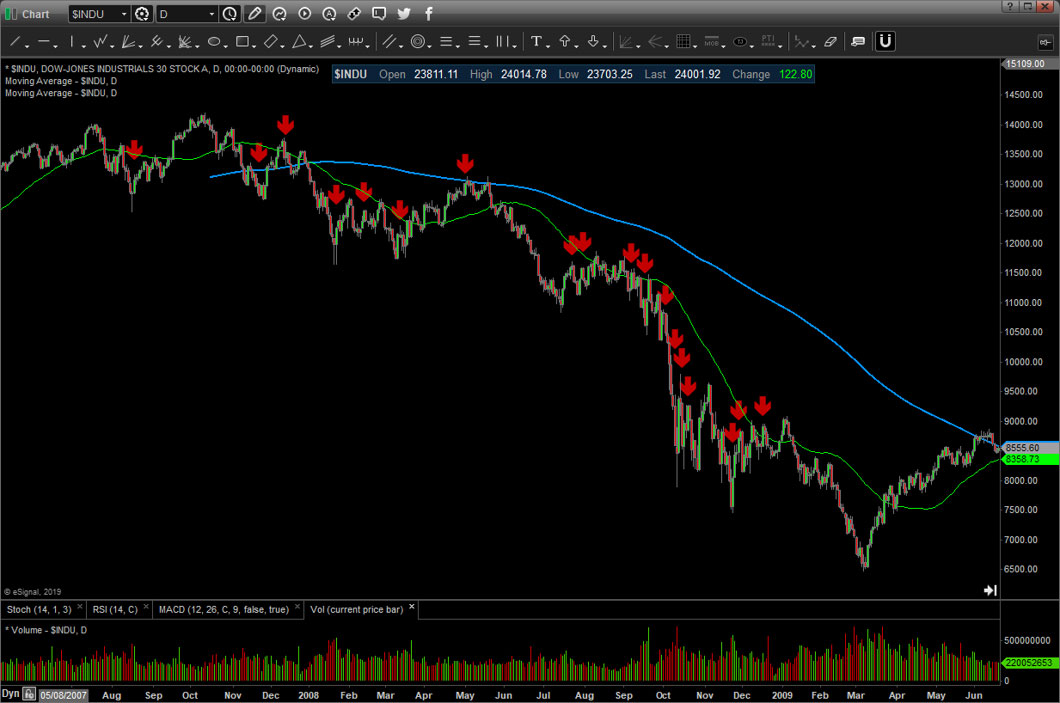
Task: Open the help question mark button
Action: click(x=1010, y=6)
